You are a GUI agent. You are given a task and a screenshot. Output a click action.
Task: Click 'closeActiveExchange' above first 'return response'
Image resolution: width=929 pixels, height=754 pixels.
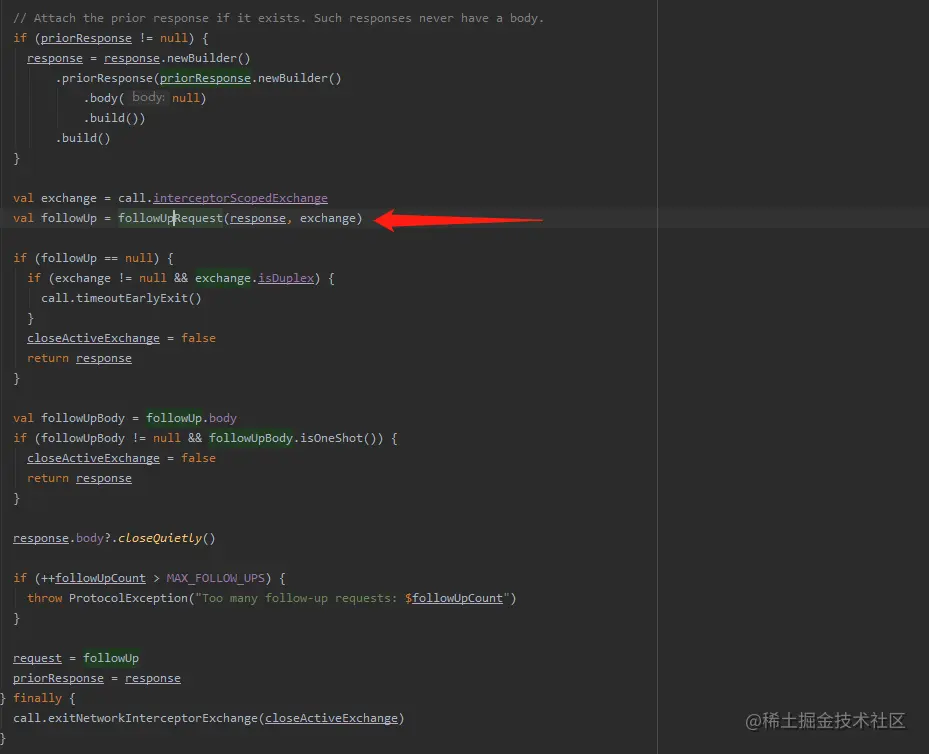pos(93,338)
